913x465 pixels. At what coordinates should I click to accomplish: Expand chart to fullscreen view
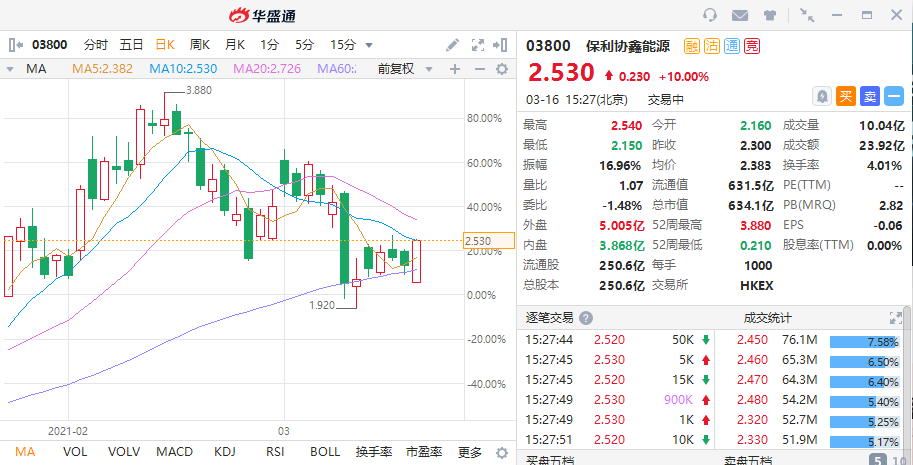[478, 45]
